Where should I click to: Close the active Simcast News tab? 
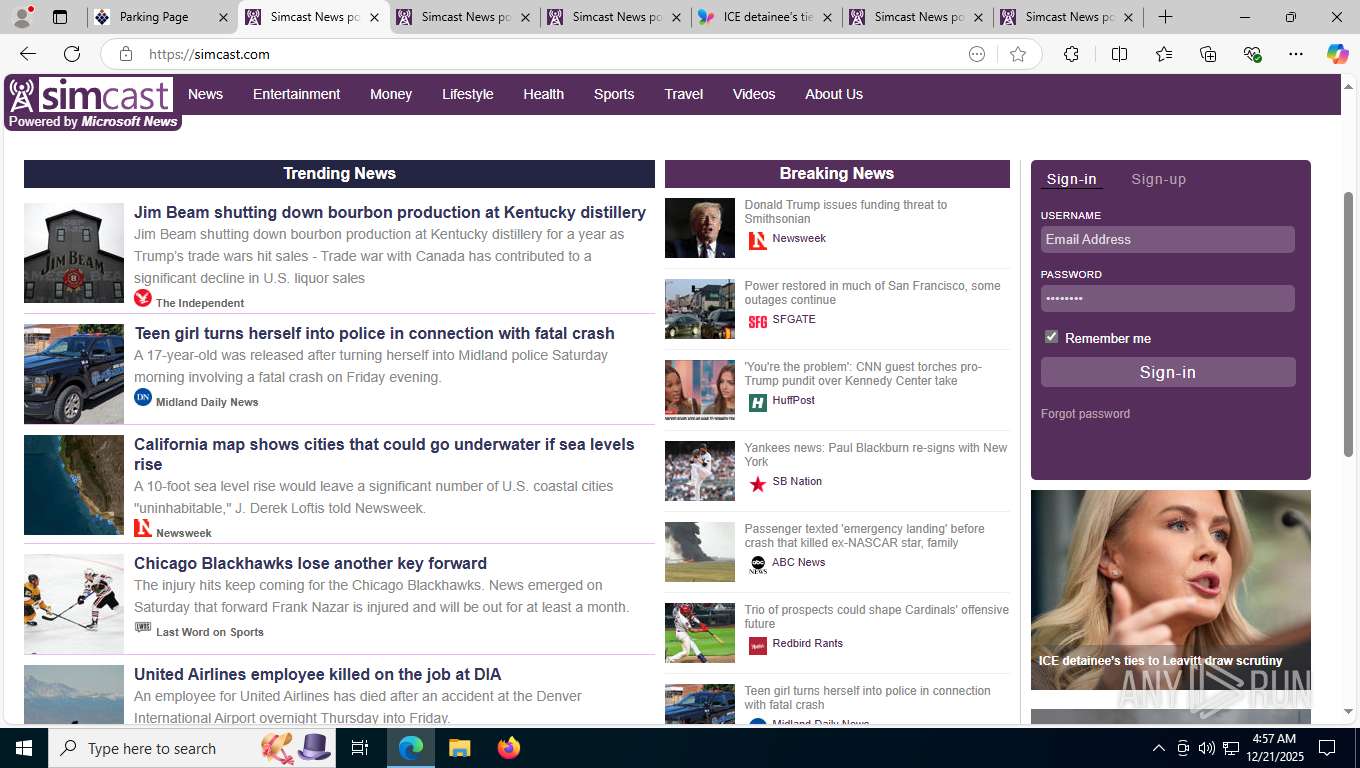coord(374,17)
